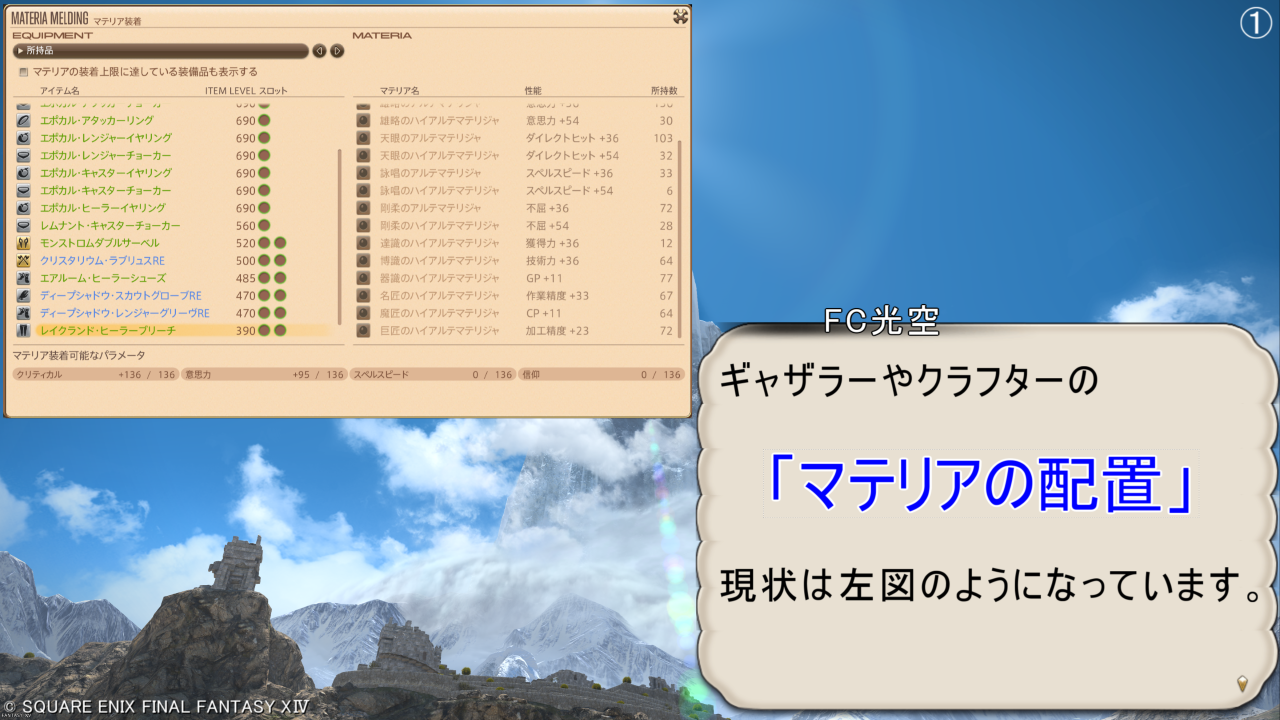Click the ring icon beside エポカル・アタッカーリング
The width and height of the screenshot is (1280, 720).
pyautogui.click(x=23, y=120)
